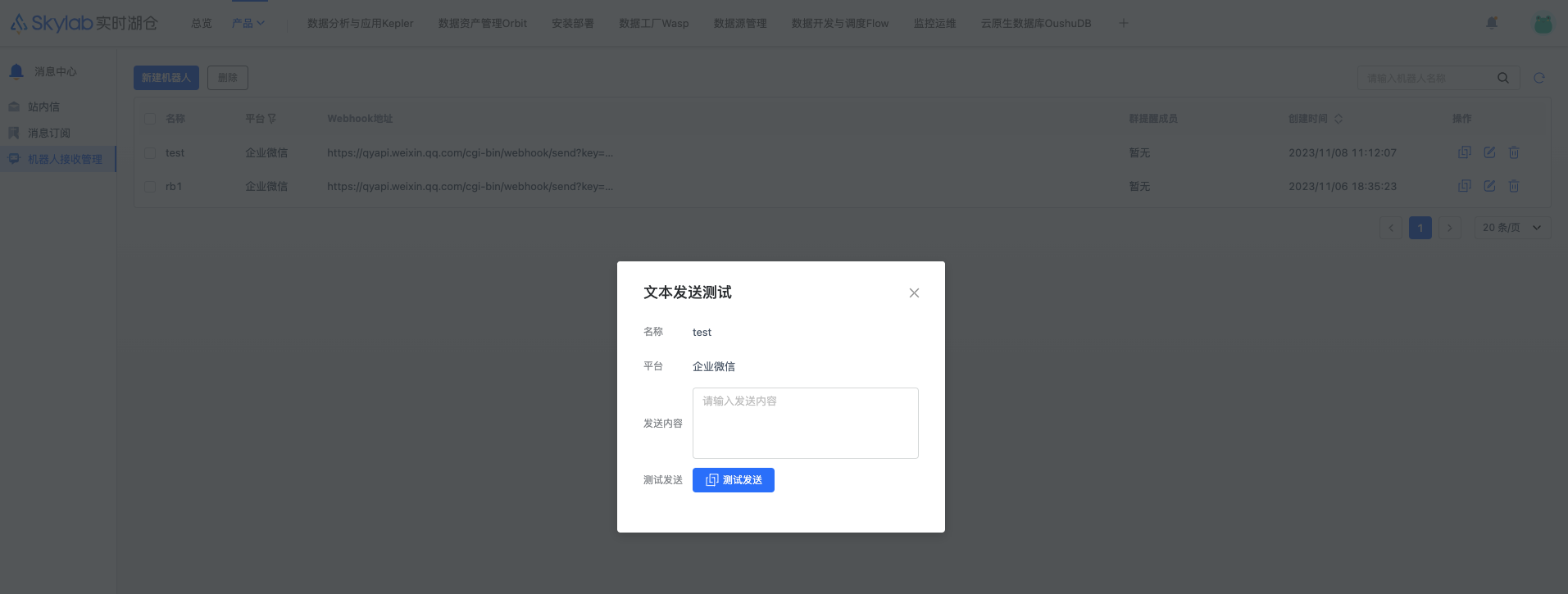Switch to 数据工厂Wasp tab

(653, 23)
